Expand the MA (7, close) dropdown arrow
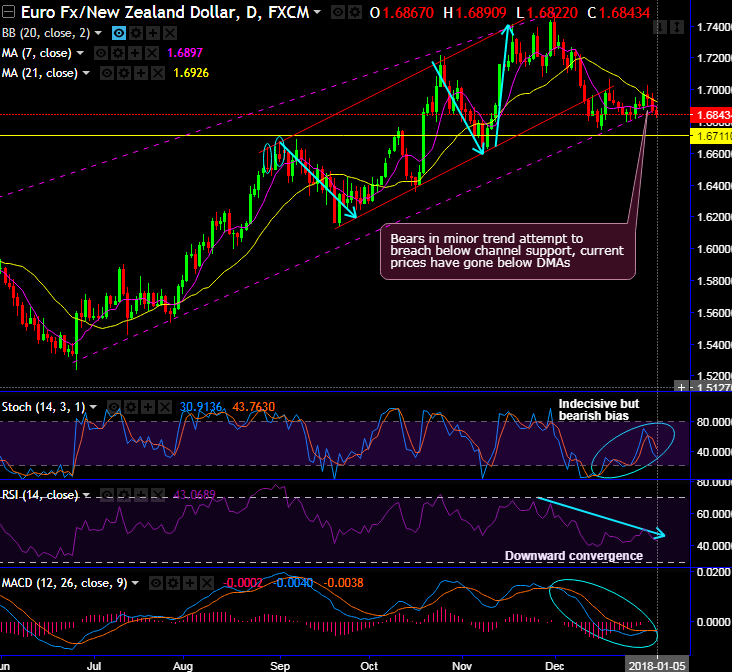The image size is (732, 672). 80,53
